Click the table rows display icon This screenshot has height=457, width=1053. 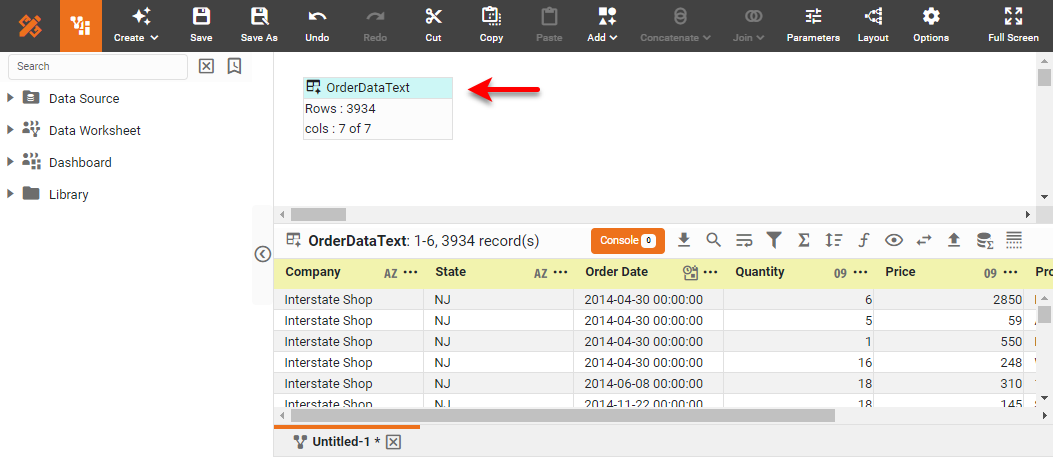pyautogui.click(x=1014, y=240)
